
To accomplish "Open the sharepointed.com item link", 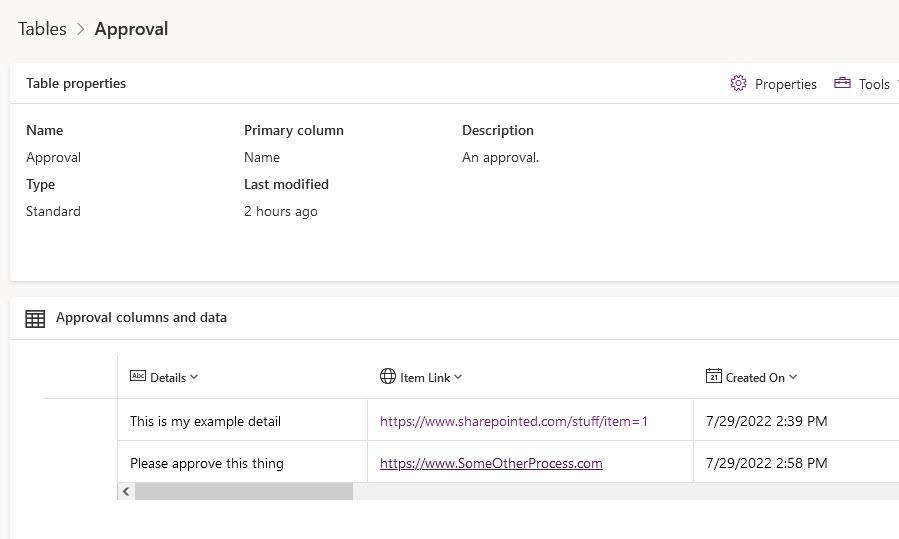I will (514, 421).
